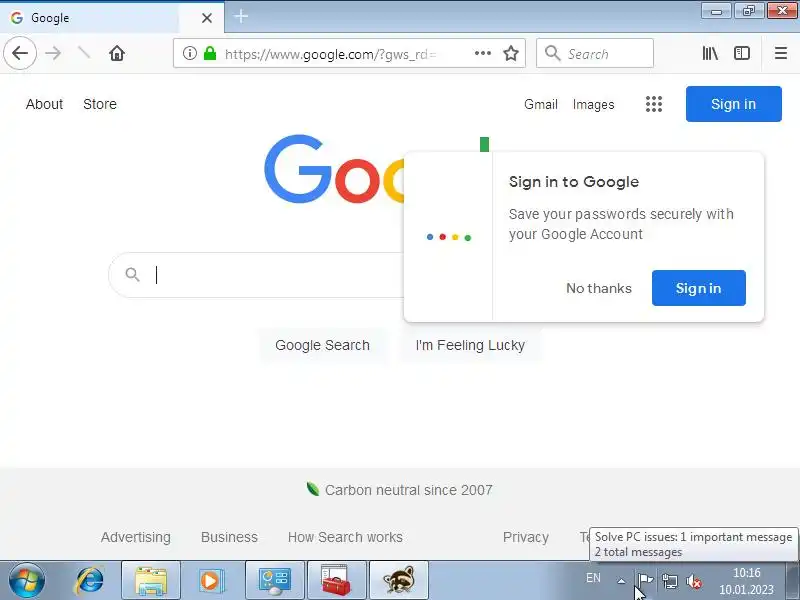The height and width of the screenshot is (600, 800).
Task: Click I'm Feeling Lucky button
Action: pyautogui.click(x=470, y=345)
